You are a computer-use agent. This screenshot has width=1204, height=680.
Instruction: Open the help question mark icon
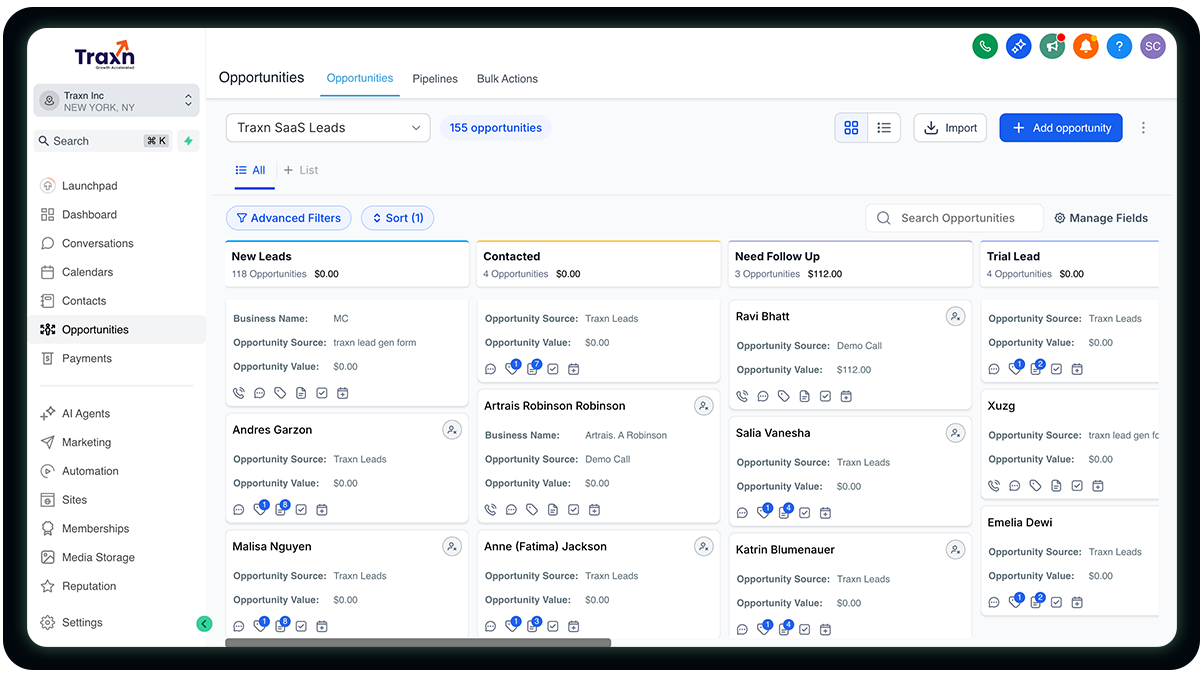click(1119, 46)
